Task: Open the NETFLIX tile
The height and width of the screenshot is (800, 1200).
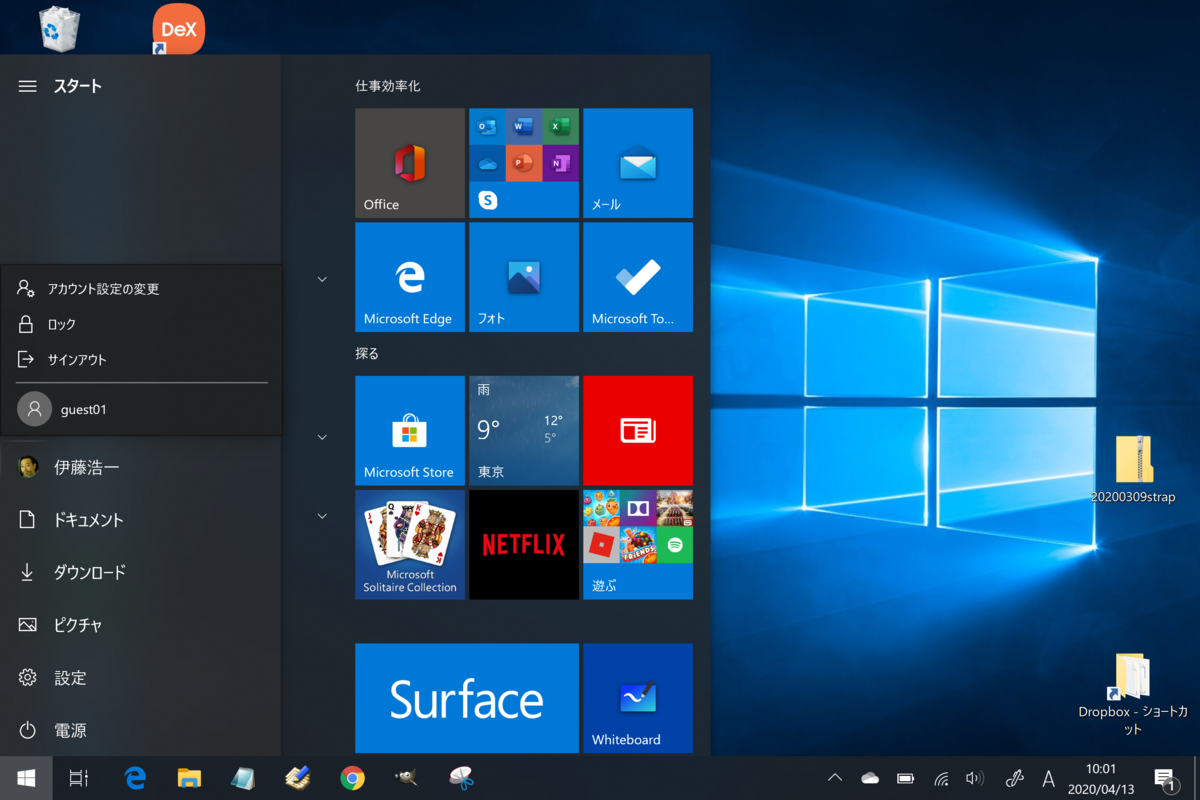Action: click(x=524, y=545)
